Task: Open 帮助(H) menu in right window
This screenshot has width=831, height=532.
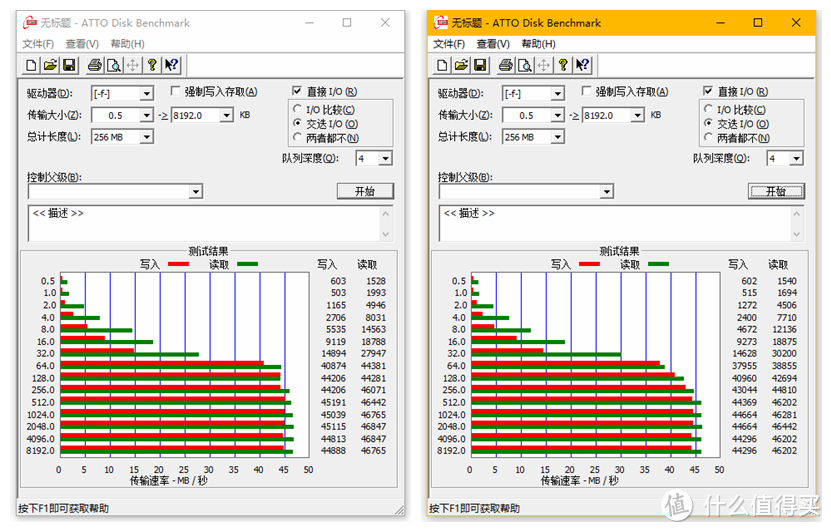Action: pos(538,43)
